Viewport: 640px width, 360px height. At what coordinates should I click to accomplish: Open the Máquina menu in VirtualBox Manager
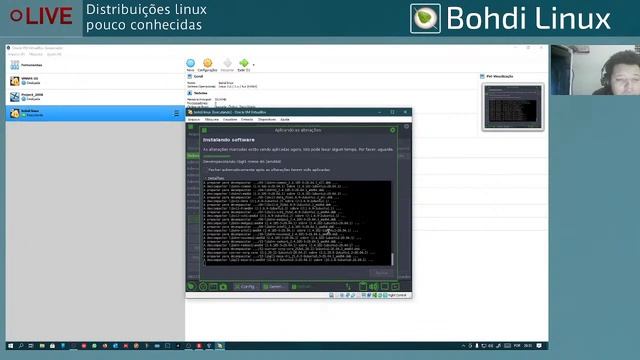click(36, 54)
